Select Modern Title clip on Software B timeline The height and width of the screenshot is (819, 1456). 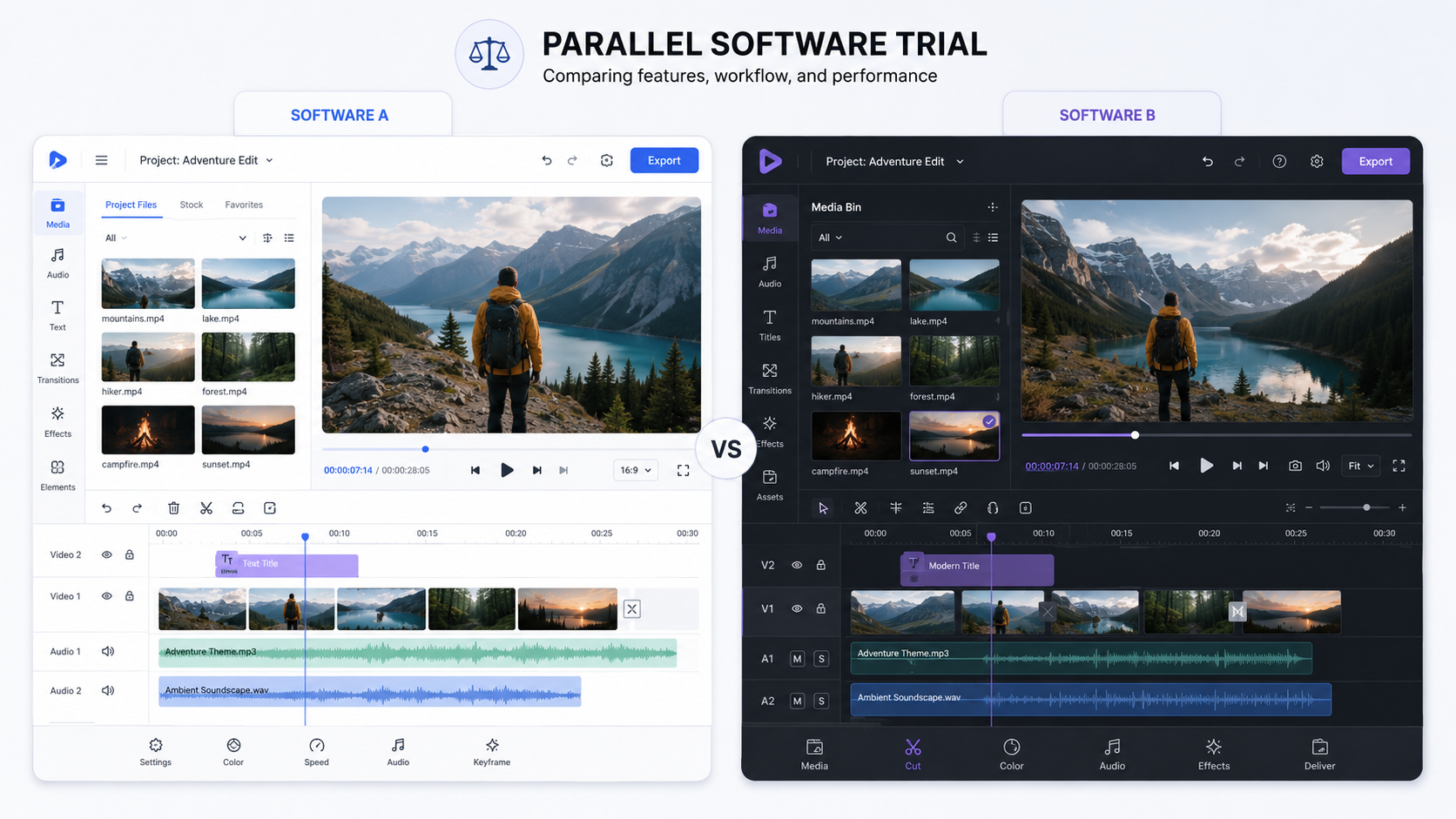977,570
